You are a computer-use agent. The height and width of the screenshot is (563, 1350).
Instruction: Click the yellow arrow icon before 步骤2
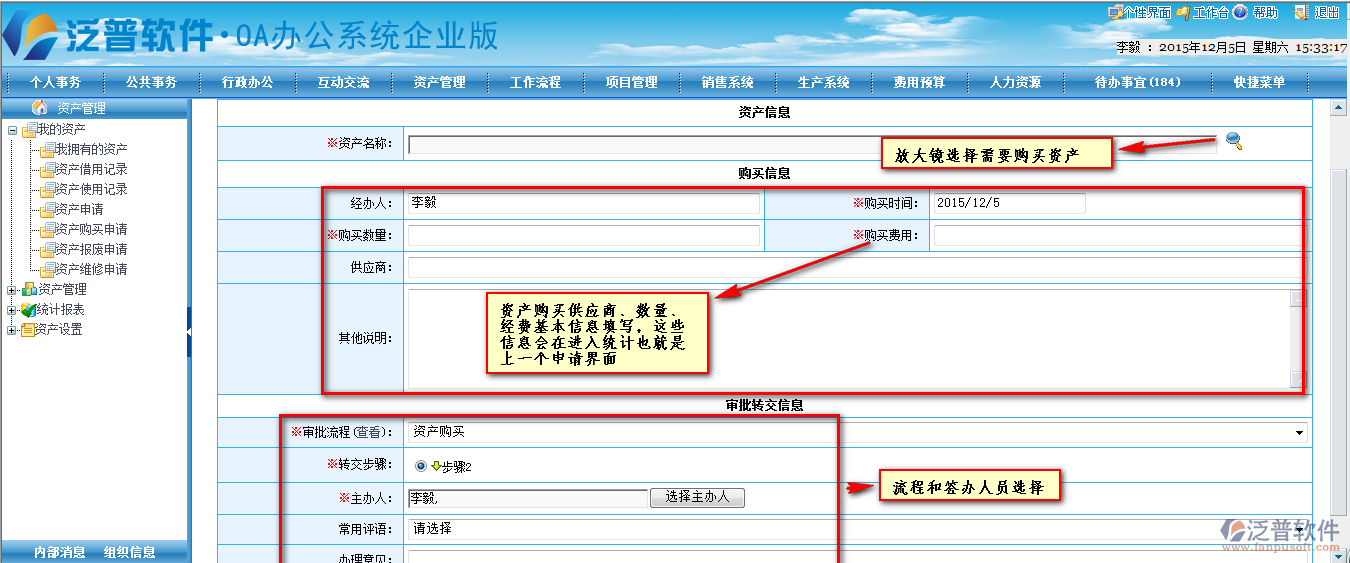point(436,466)
